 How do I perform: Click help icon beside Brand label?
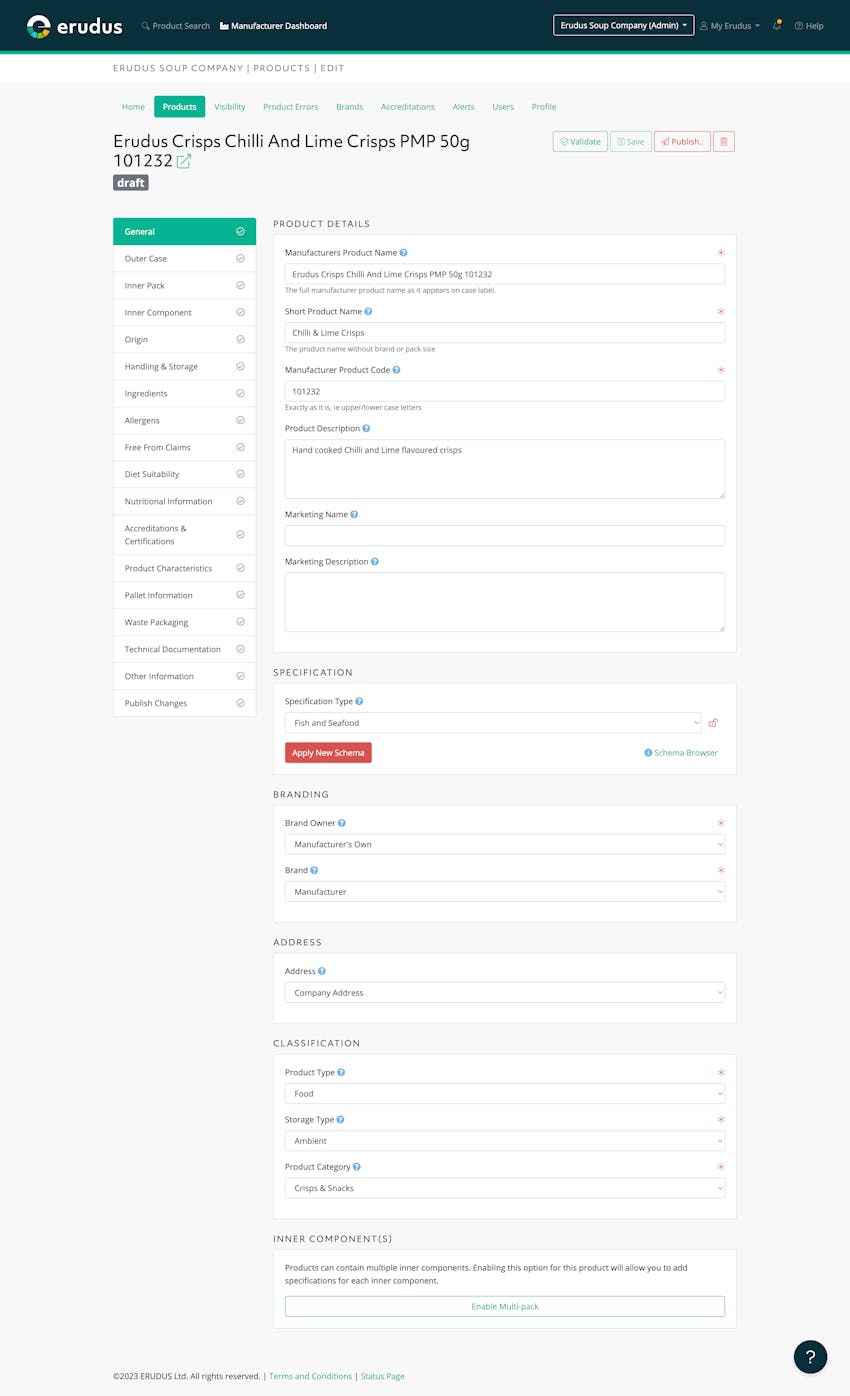point(314,871)
